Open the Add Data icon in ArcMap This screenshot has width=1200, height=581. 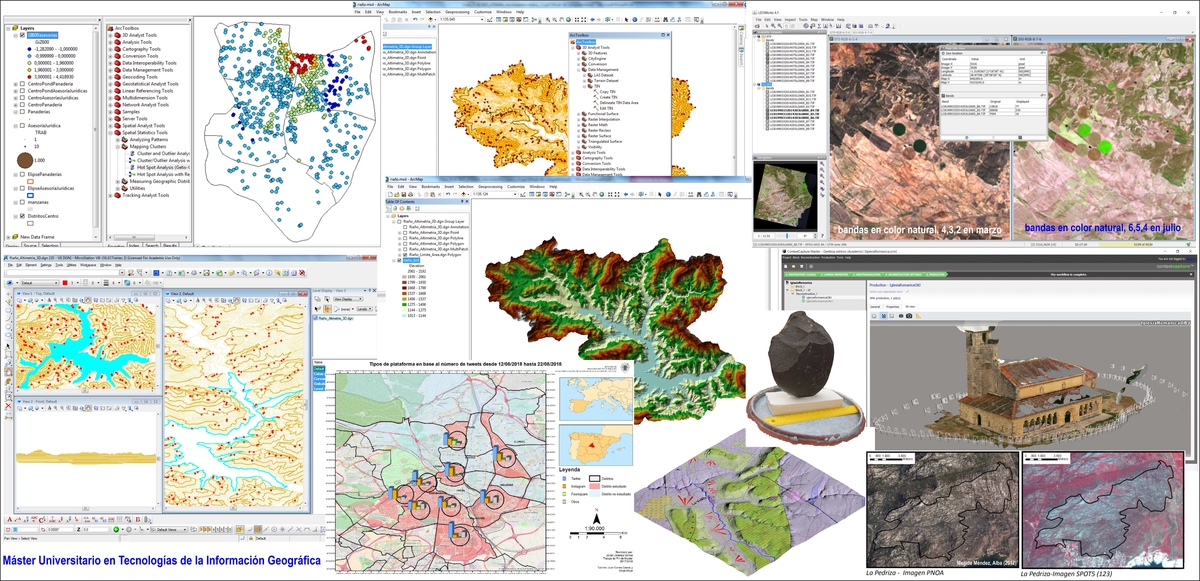coord(464,193)
